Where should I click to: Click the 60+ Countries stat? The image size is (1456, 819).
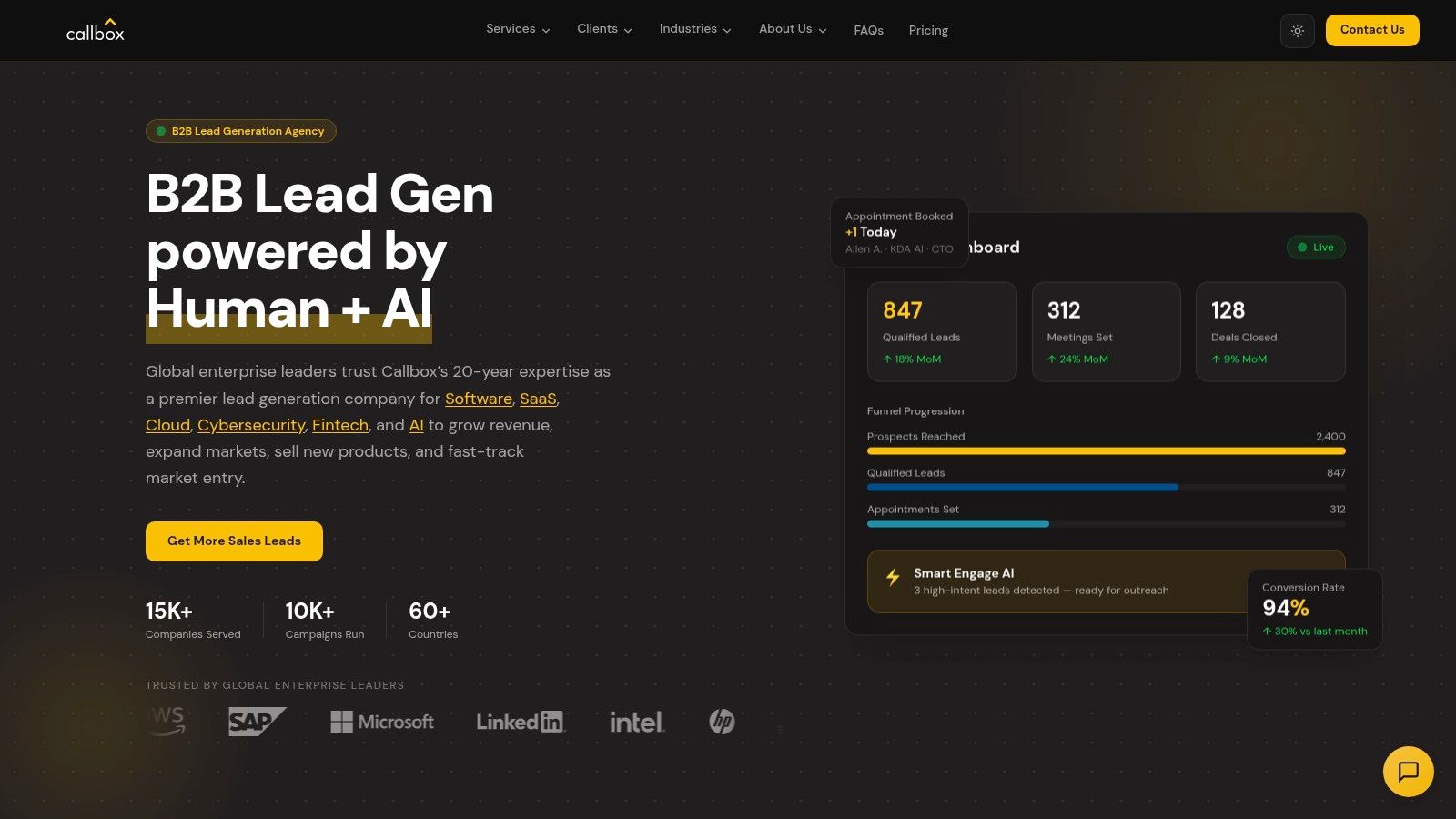(x=433, y=620)
